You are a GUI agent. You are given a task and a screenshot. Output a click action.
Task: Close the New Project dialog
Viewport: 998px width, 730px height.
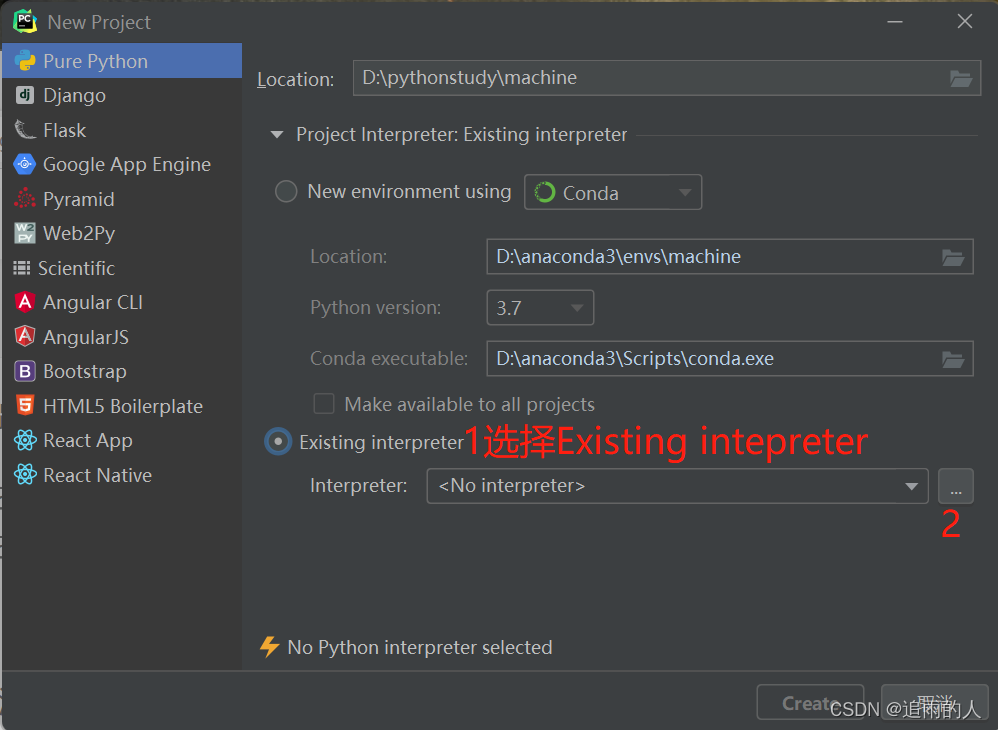964,22
